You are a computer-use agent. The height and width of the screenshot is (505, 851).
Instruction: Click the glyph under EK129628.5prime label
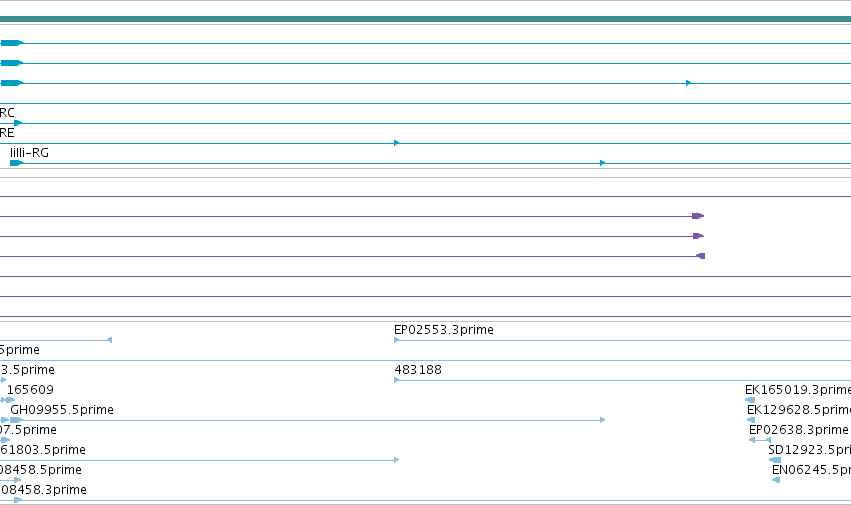(751, 420)
